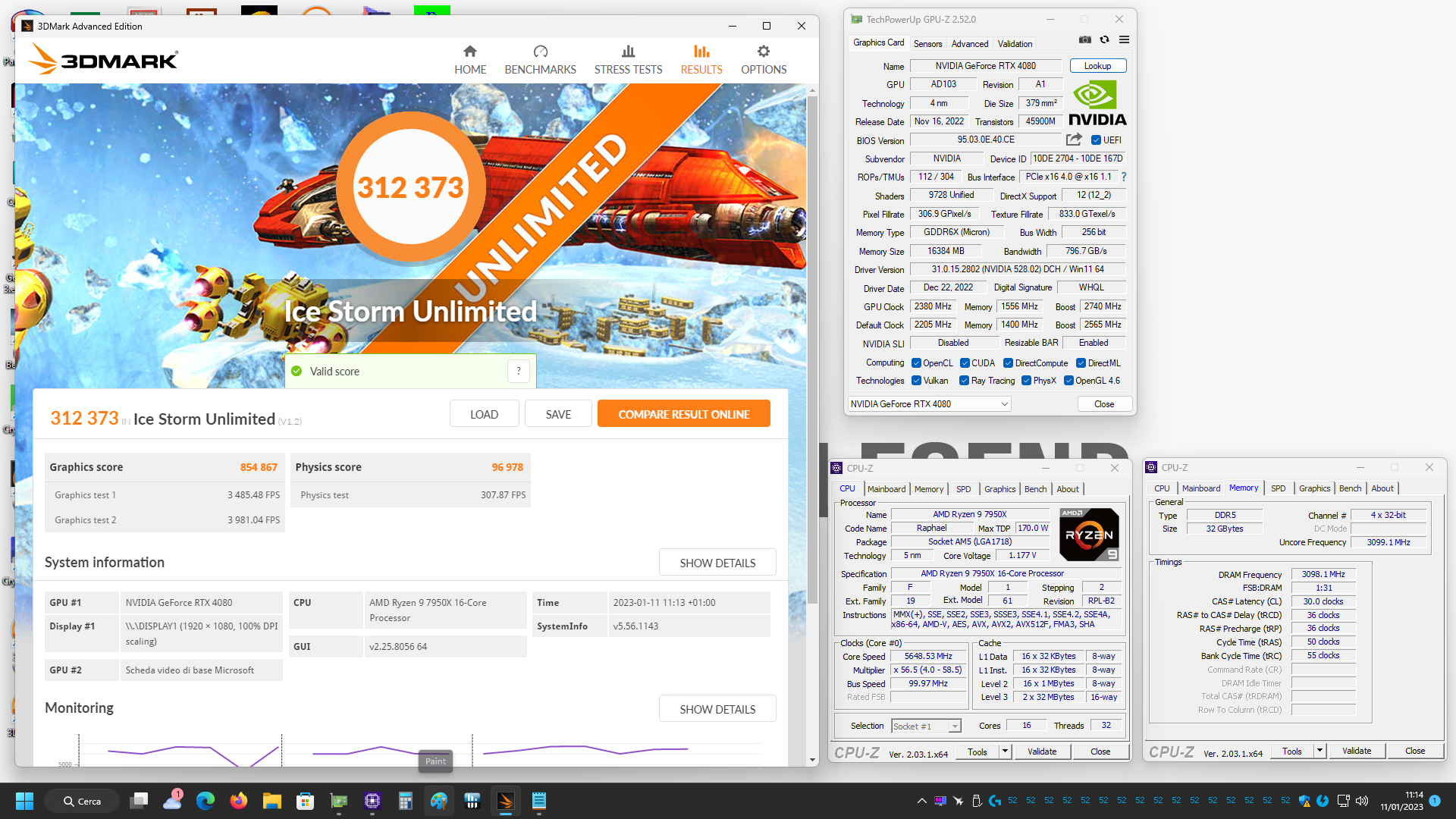
Task: Open File Explorer from the taskbar
Action: tap(272, 801)
